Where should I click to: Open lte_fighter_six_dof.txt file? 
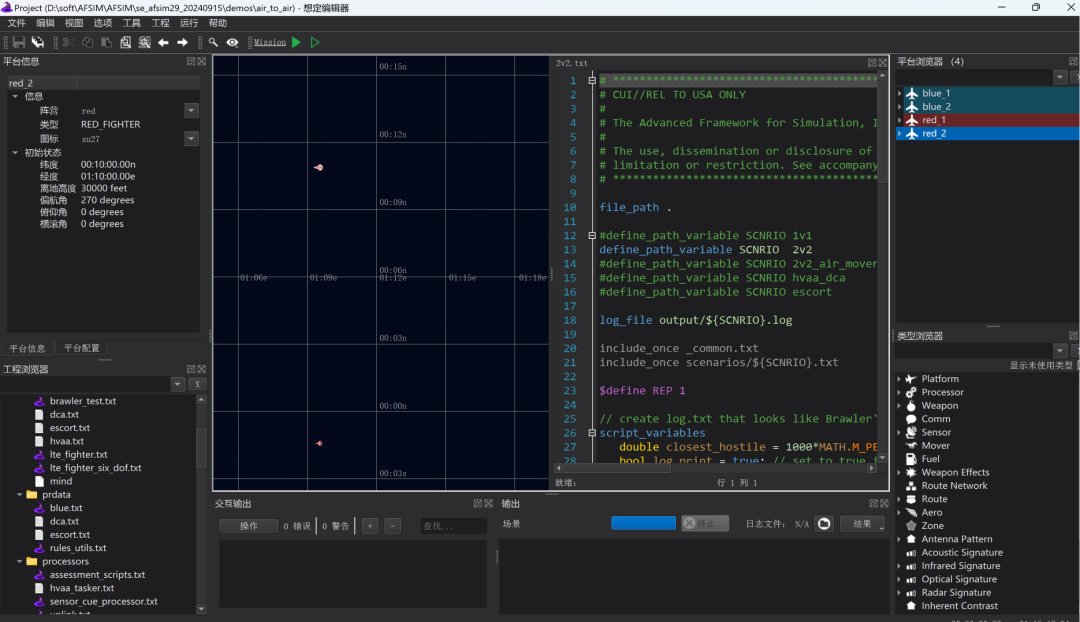pos(95,468)
